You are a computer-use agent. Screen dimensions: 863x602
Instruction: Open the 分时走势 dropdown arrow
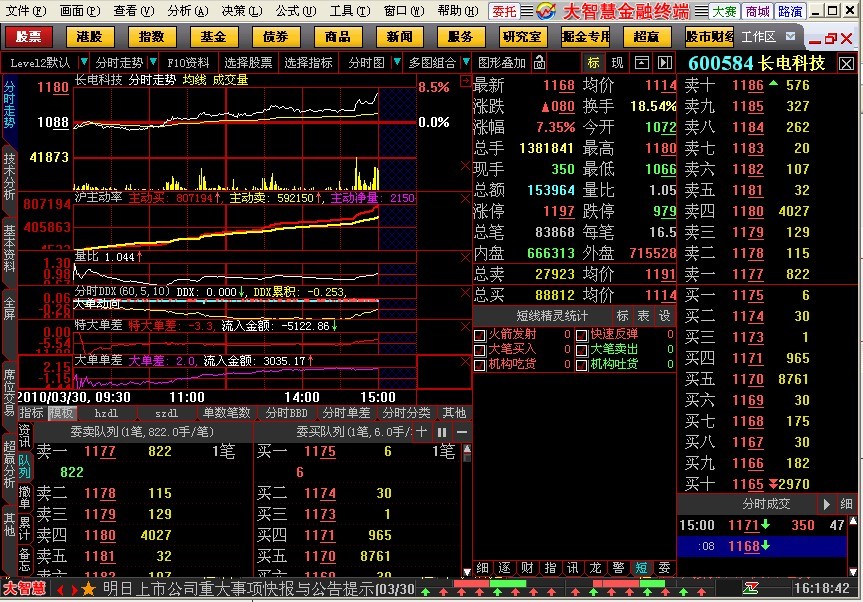tap(154, 62)
